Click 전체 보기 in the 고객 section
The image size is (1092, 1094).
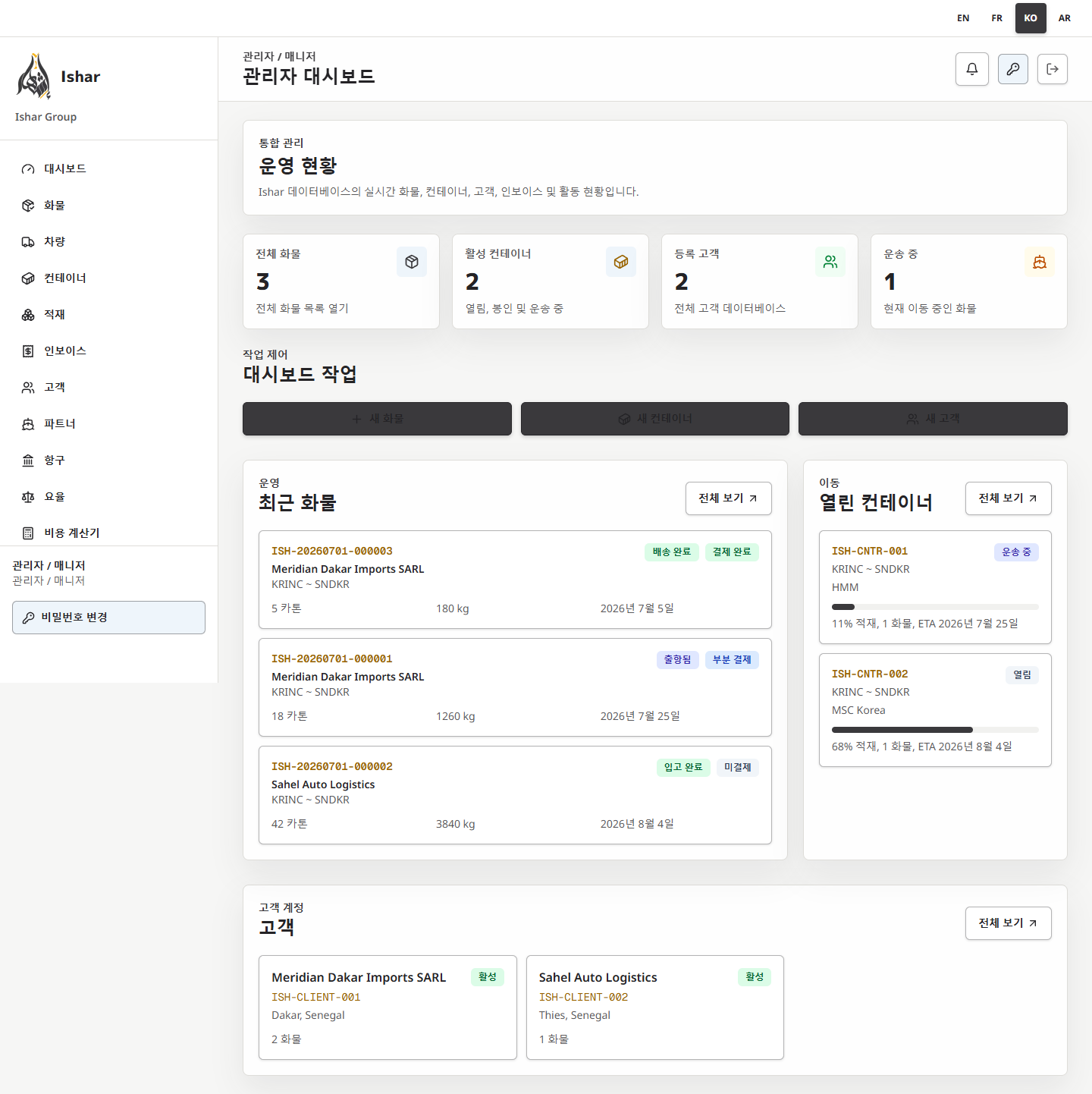(1009, 923)
